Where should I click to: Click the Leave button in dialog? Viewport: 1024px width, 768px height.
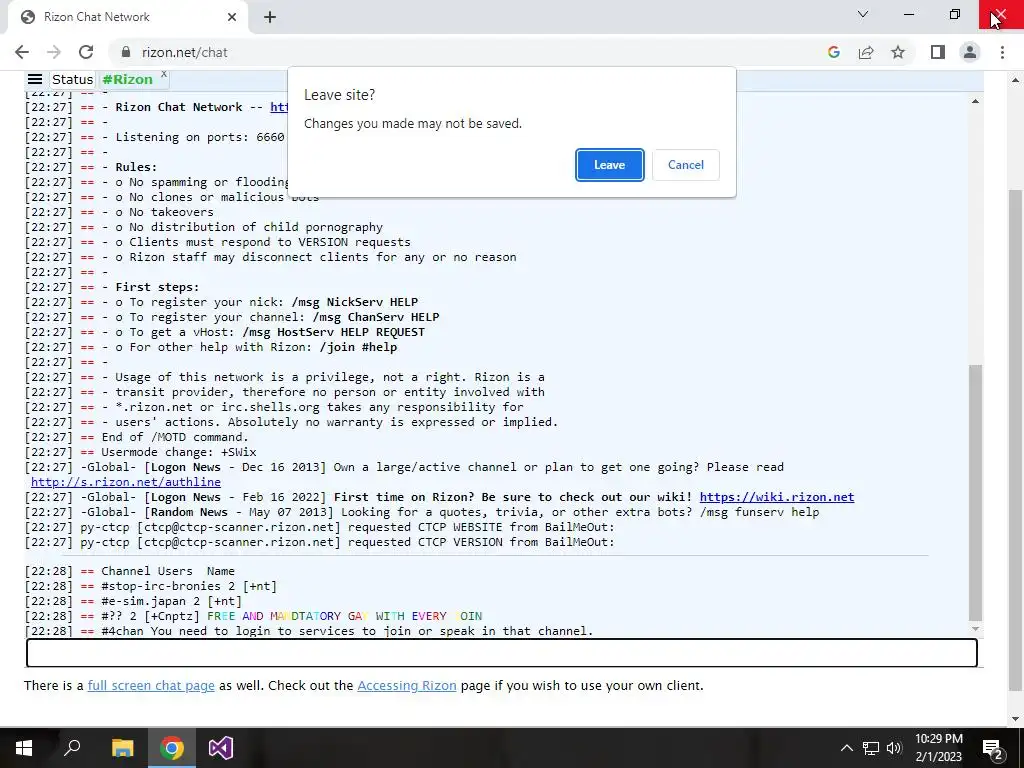pyautogui.click(x=609, y=165)
